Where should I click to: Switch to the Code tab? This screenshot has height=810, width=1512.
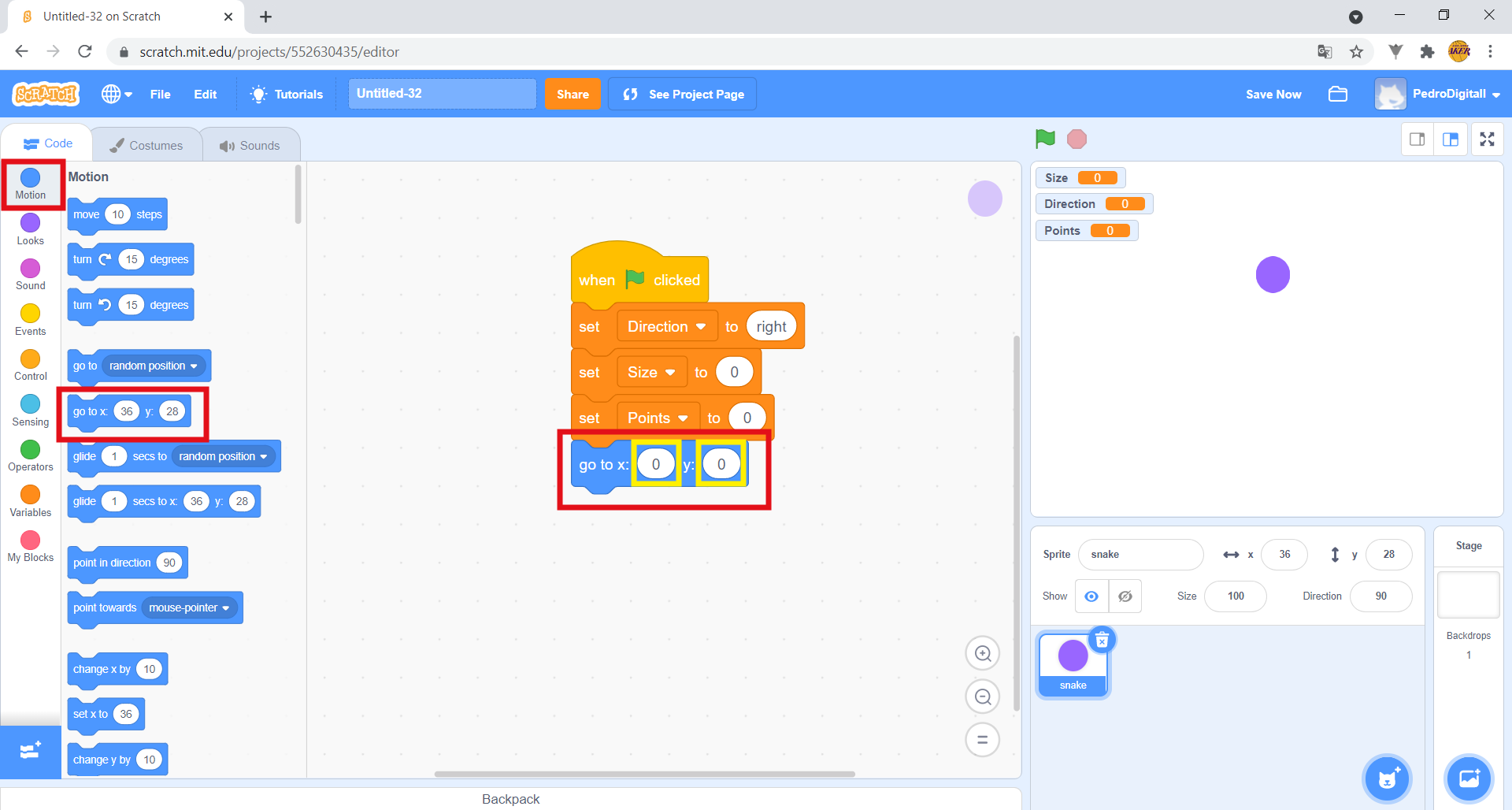[x=47, y=143]
